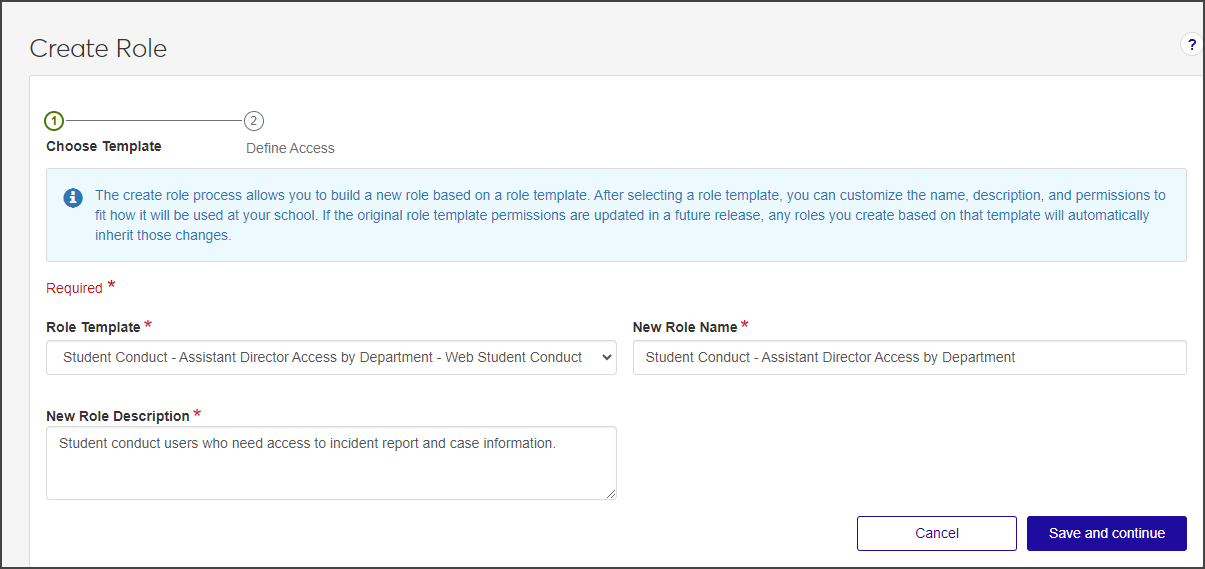
Task: Select the step 1 circle indicator
Action: (54, 121)
